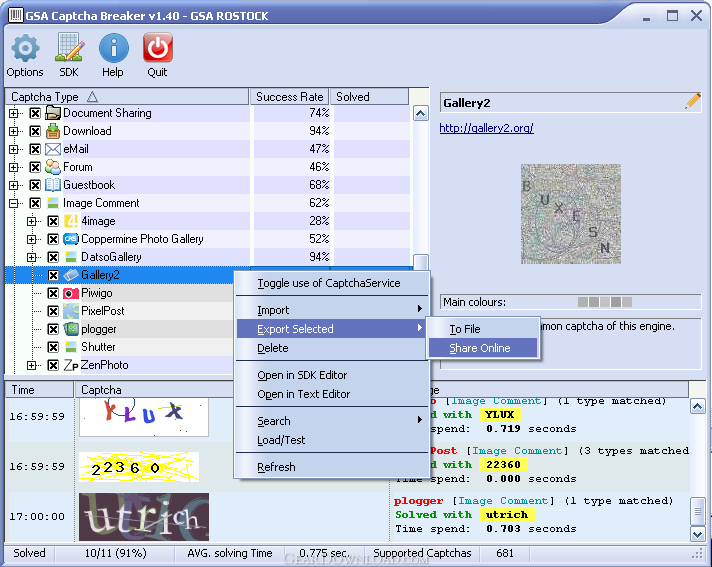Viewport: 712px width, 567px height.
Task: Click the Piwigo camera icon
Action: (x=71, y=293)
